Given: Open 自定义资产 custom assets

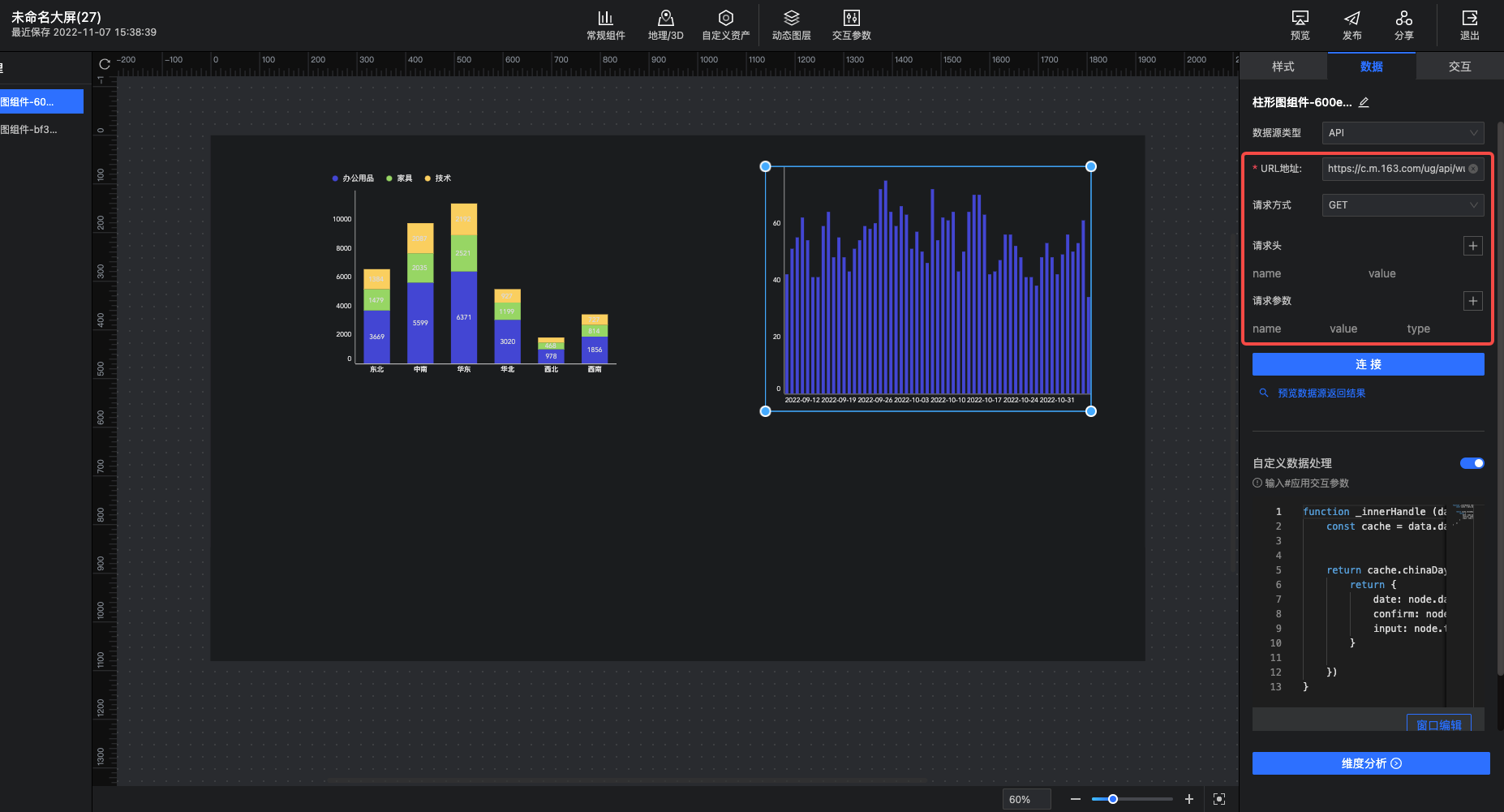Looking at the screenshot, I should pyautogui.click(x=725, y=19).
